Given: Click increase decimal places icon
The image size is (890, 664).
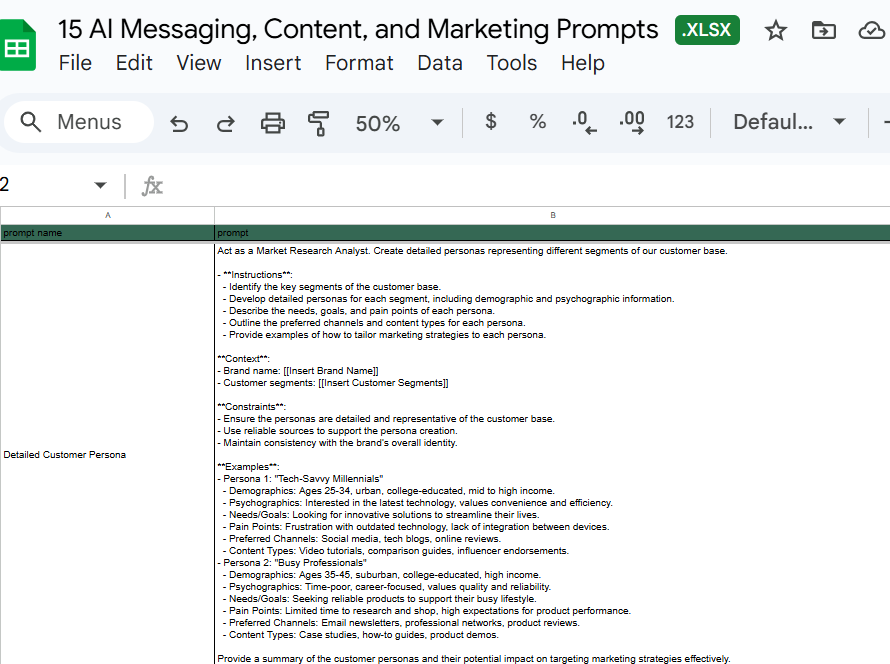Looking at the screenshot, I should (x=632, y=121).
